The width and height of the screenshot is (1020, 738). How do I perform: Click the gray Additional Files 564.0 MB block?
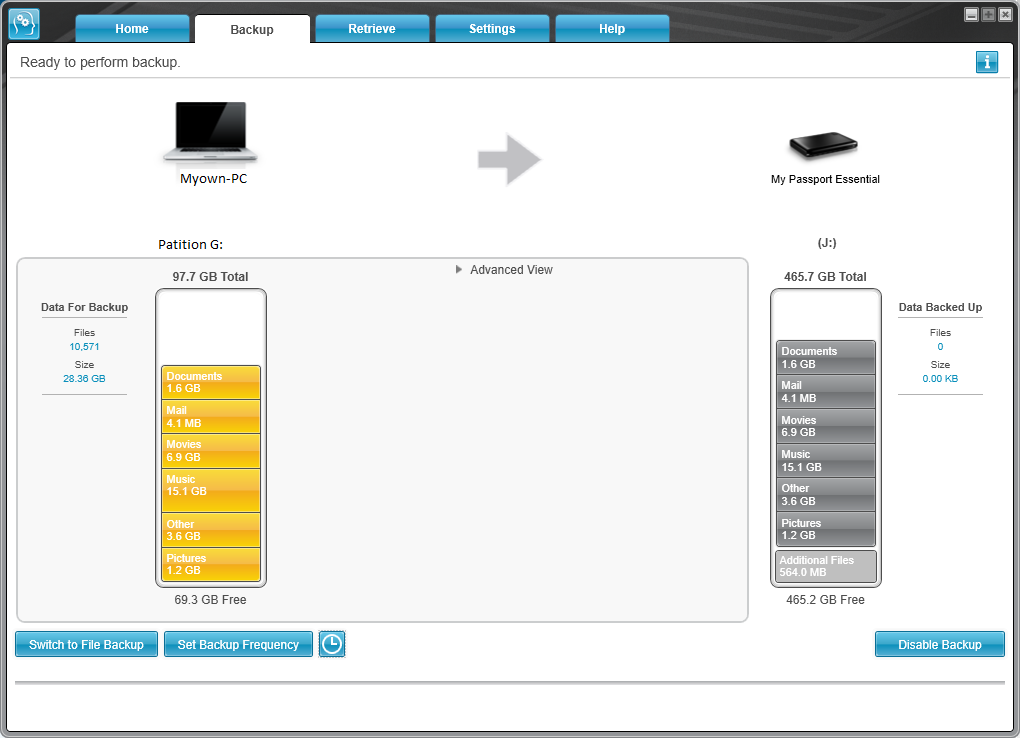[825, 566]
